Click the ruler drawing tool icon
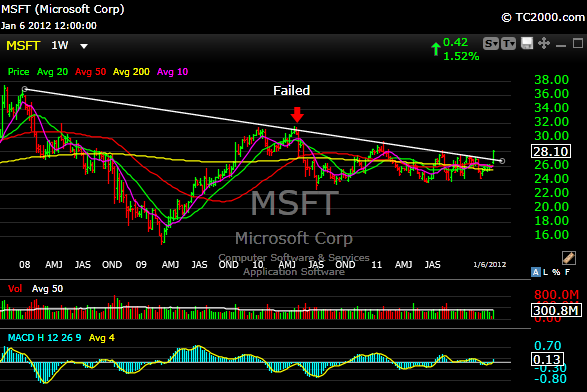 [569, 258]
